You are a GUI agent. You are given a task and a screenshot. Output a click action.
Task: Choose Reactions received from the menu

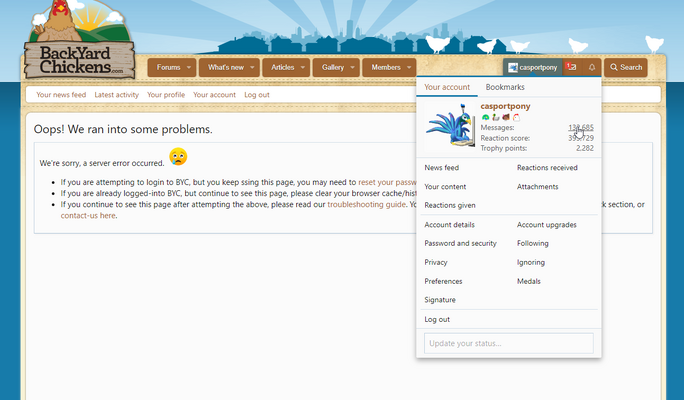[x=547, y=168]
